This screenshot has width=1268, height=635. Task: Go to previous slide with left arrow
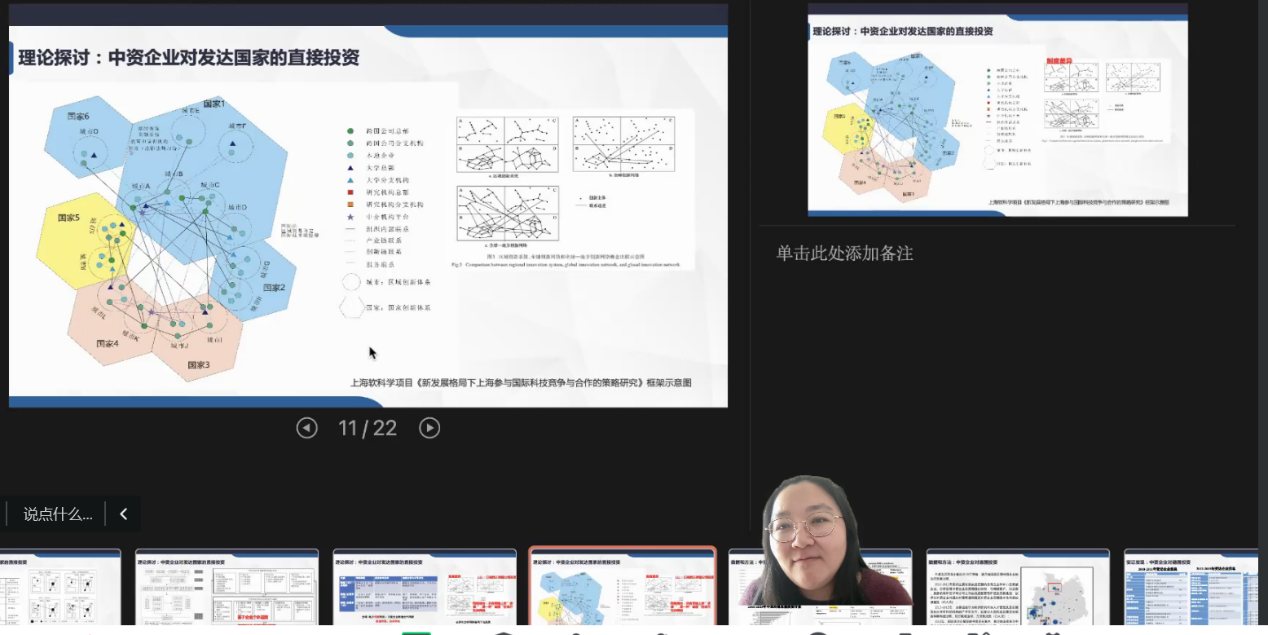(x=307, y=428)
